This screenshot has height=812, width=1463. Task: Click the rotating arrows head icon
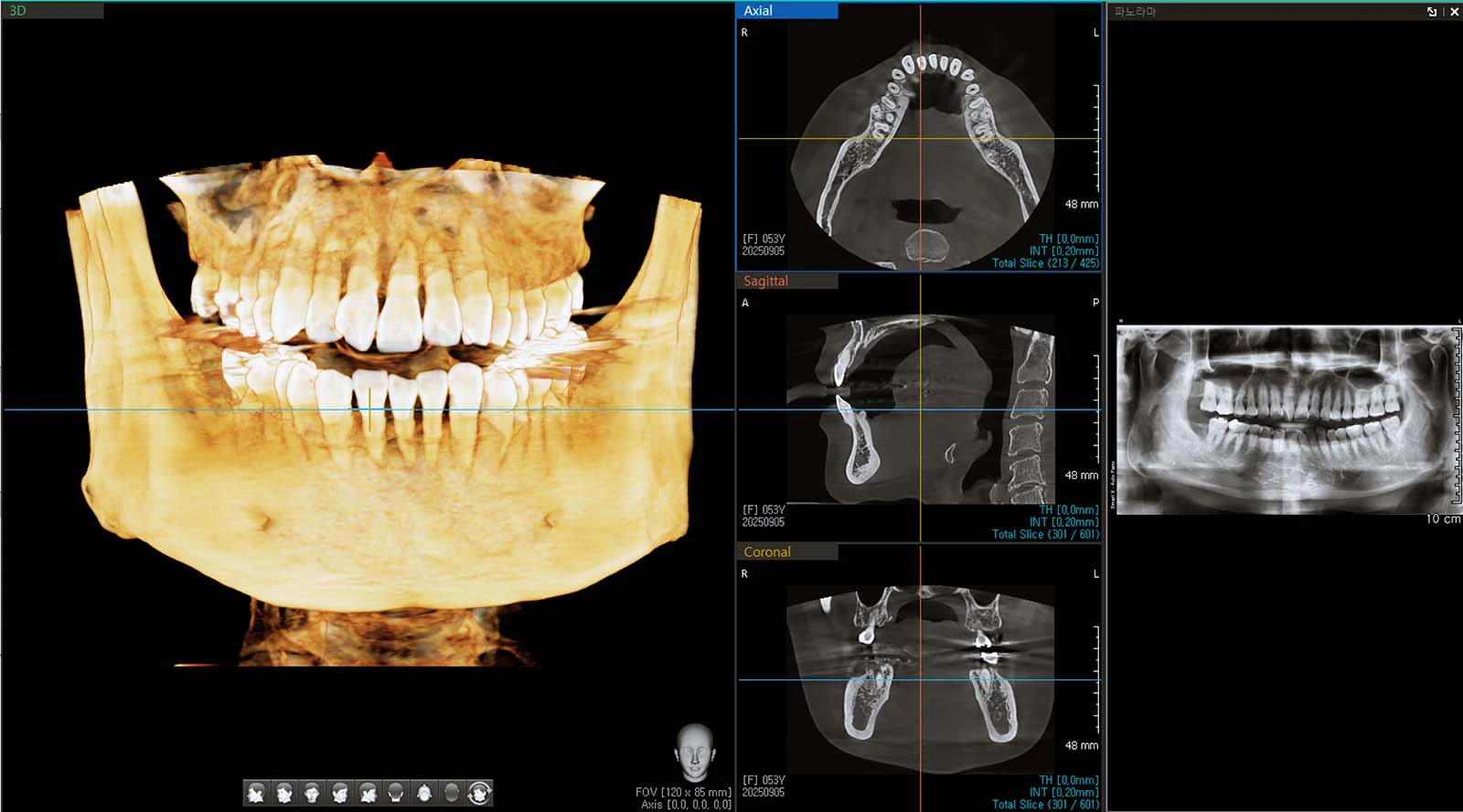[480, 793]
